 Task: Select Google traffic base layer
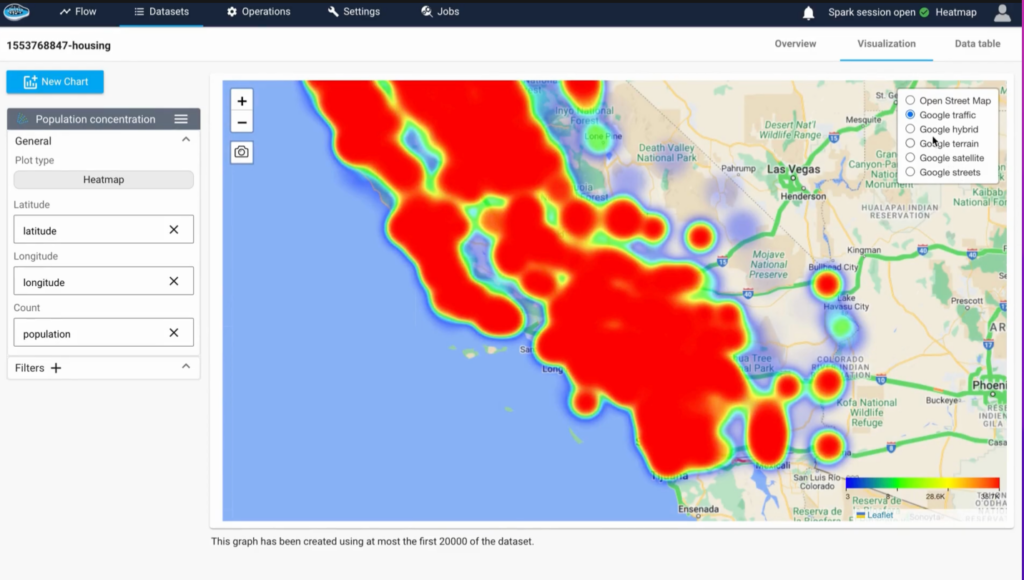click(x=910, y=115)
